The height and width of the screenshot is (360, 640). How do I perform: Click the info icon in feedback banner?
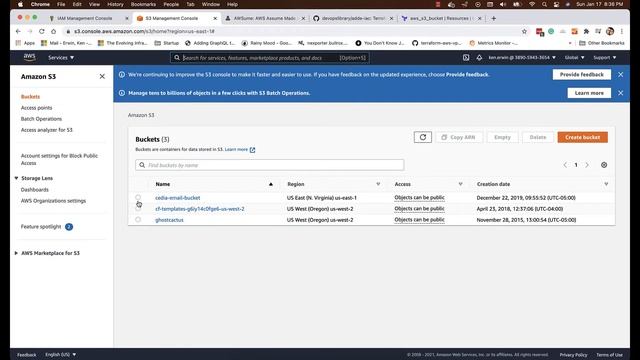pyautogui.click(x=122, y=75)
